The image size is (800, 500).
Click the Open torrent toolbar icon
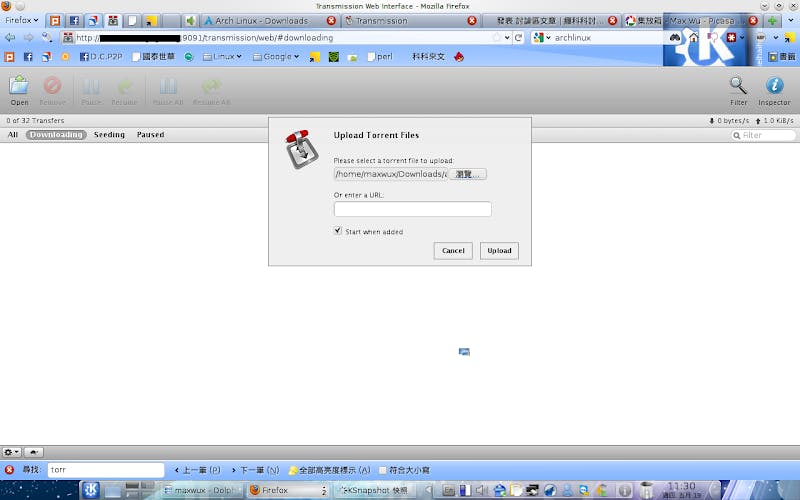[x=19, y=90]
